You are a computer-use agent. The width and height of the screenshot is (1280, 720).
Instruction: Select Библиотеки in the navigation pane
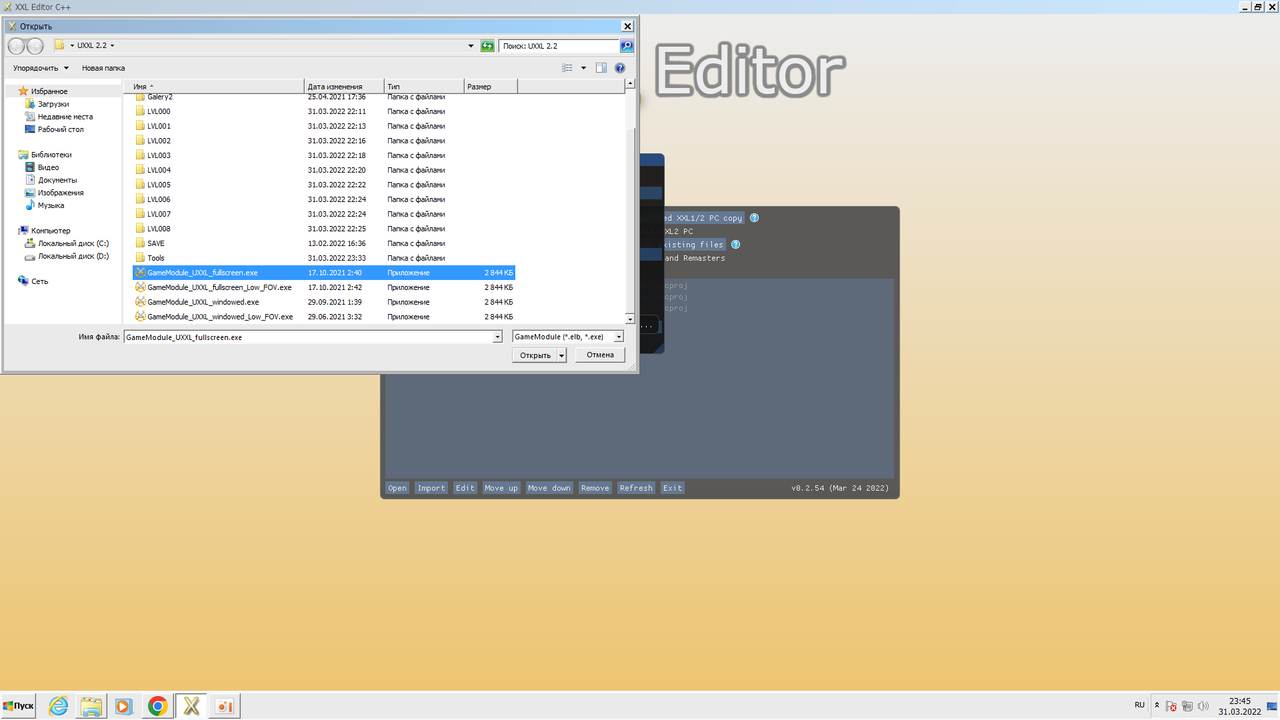tap(51, 155)
